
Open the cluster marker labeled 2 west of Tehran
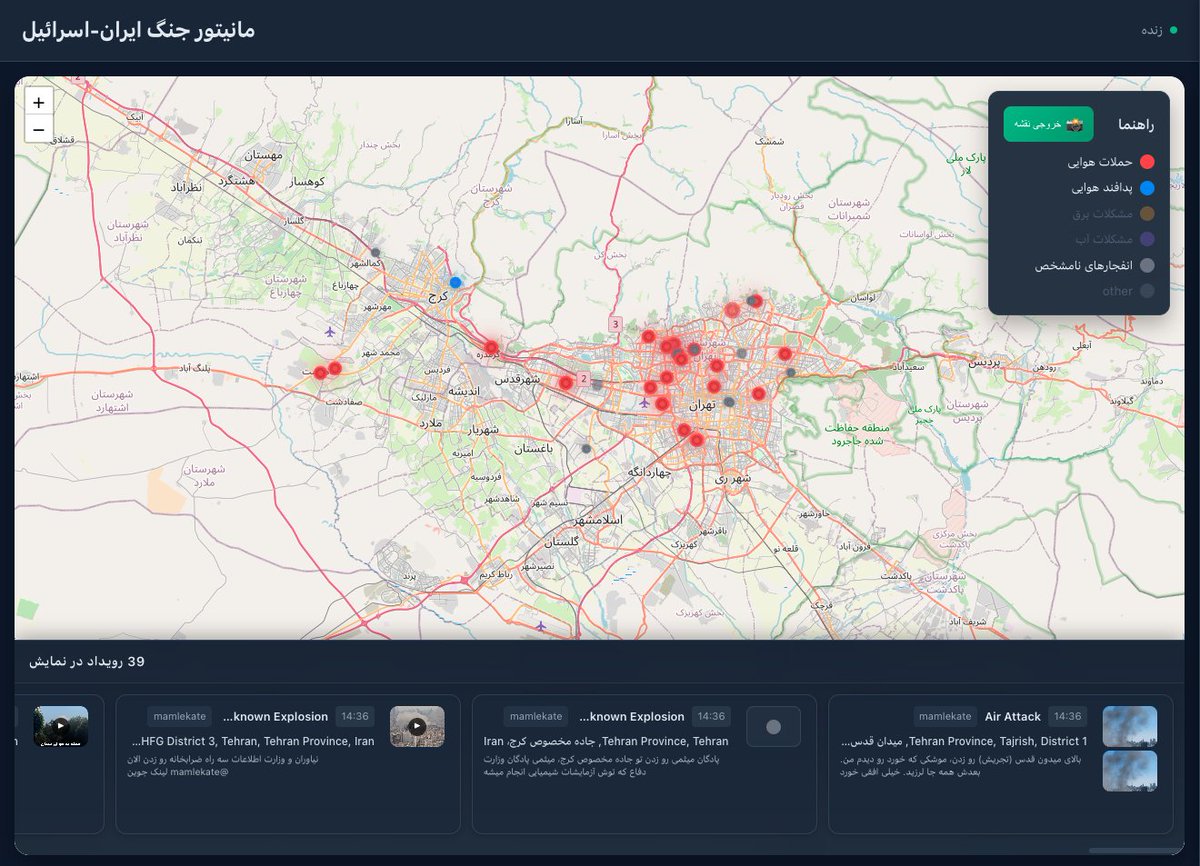[582, 379]
